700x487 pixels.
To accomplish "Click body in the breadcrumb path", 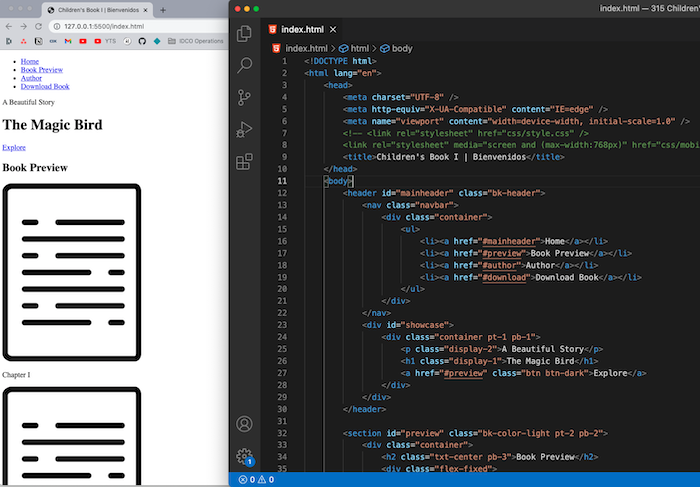I will 402,48.
